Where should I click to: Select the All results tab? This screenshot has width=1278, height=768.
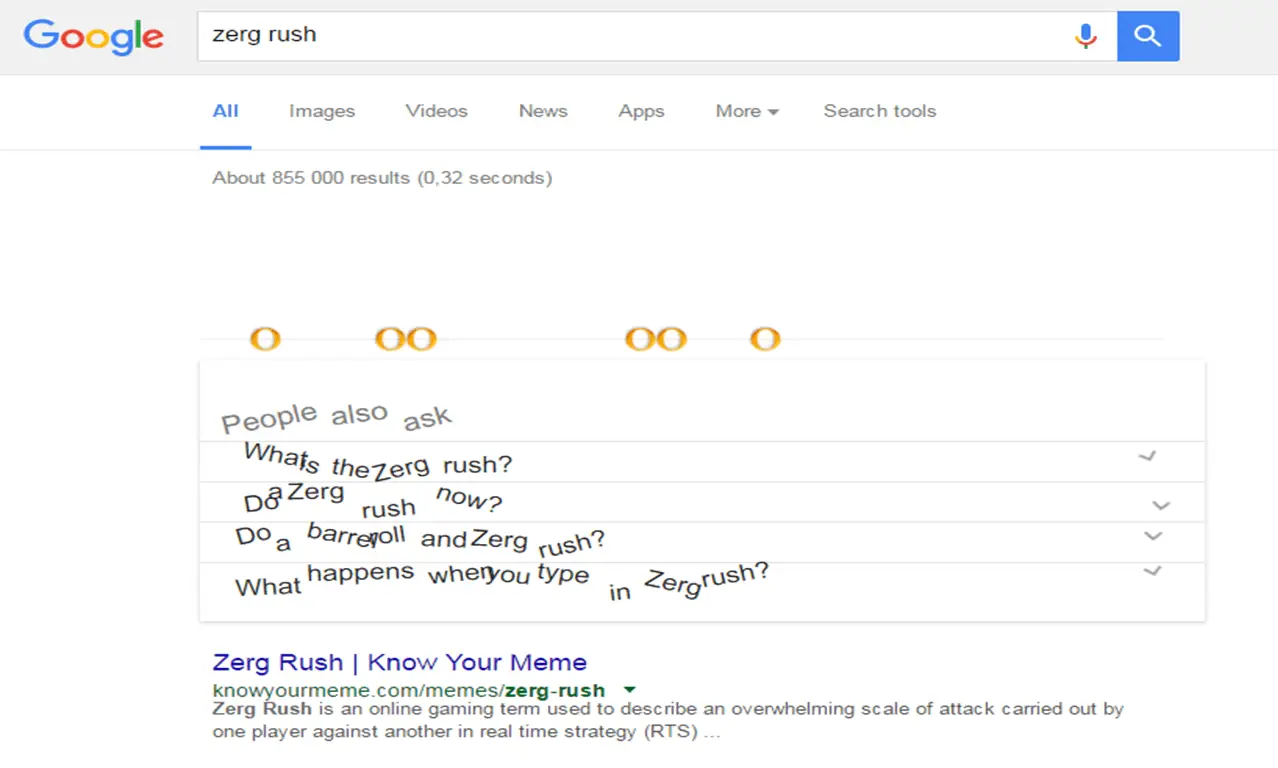click(x=225, y=111)
